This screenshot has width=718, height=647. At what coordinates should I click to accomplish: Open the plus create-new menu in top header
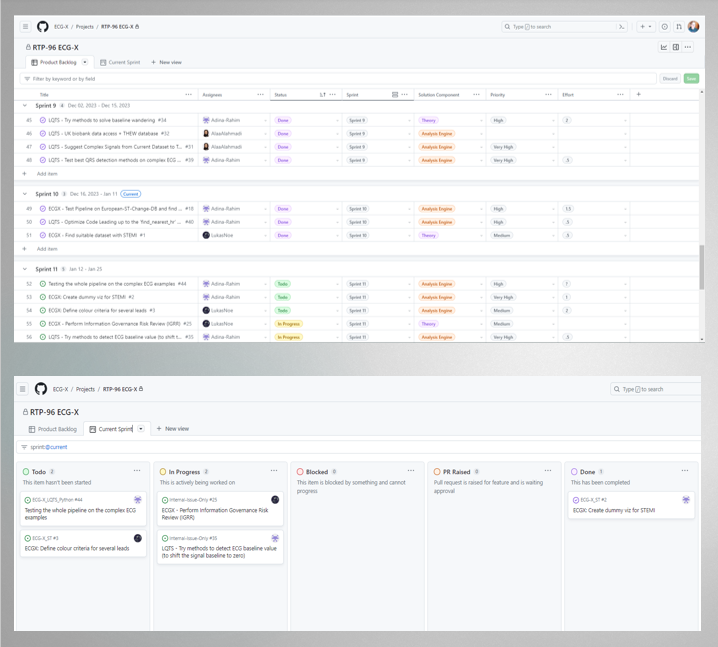coord(646,27)
